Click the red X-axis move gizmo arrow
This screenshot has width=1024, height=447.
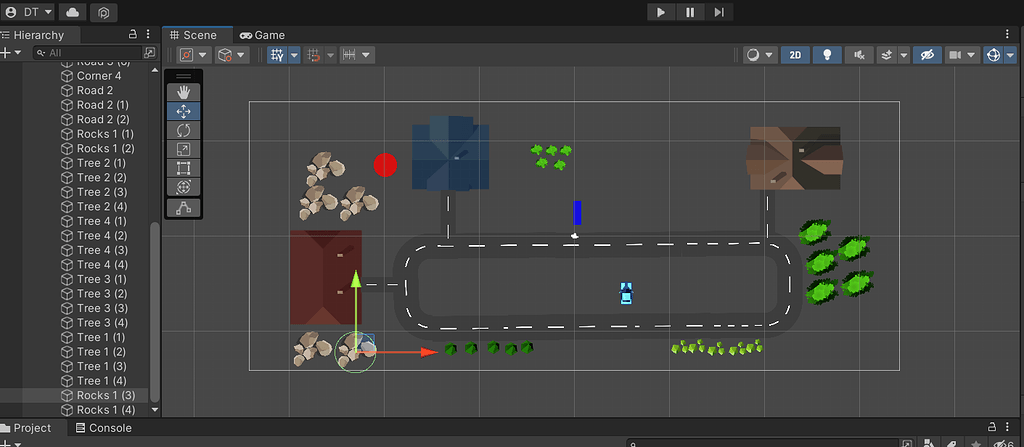pos(429,352)
